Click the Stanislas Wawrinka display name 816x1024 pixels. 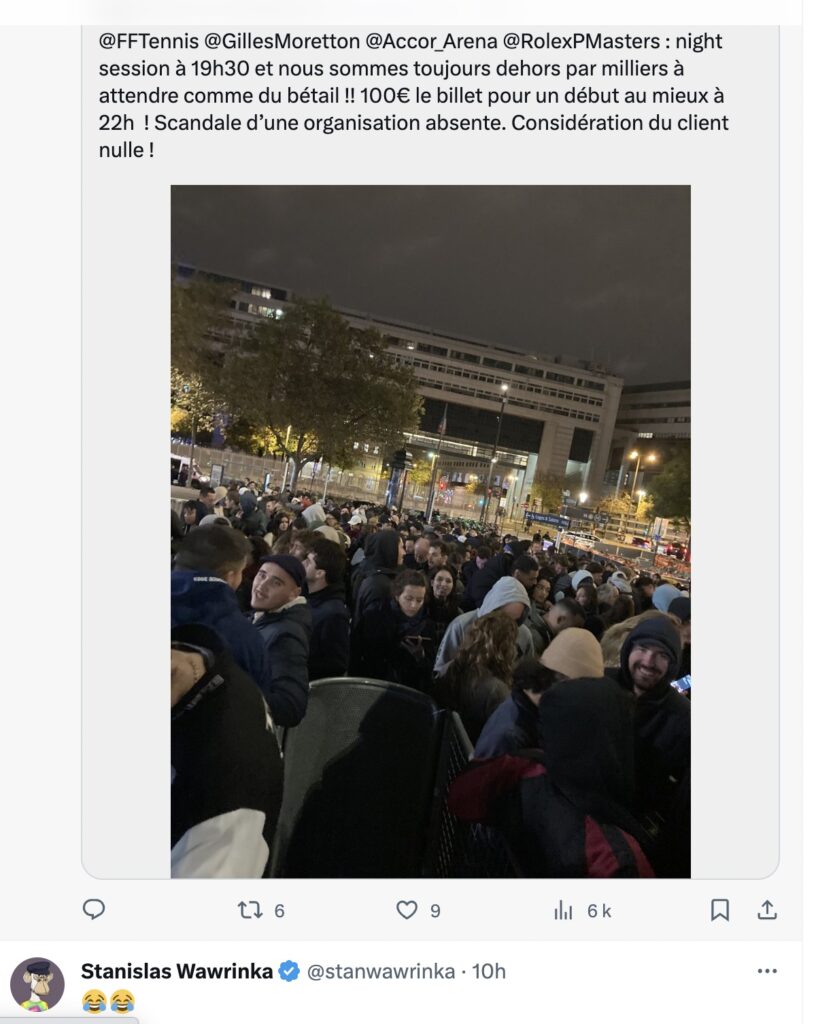tap(177, 971)
